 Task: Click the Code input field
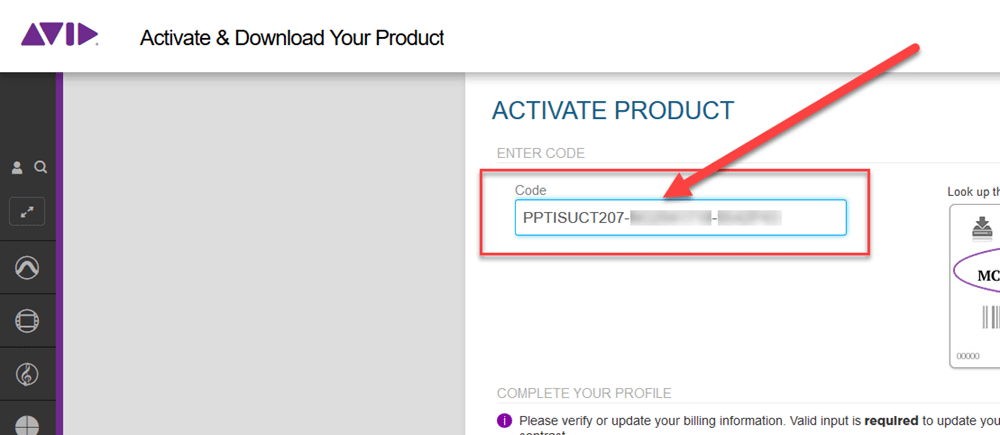point(680,217)
